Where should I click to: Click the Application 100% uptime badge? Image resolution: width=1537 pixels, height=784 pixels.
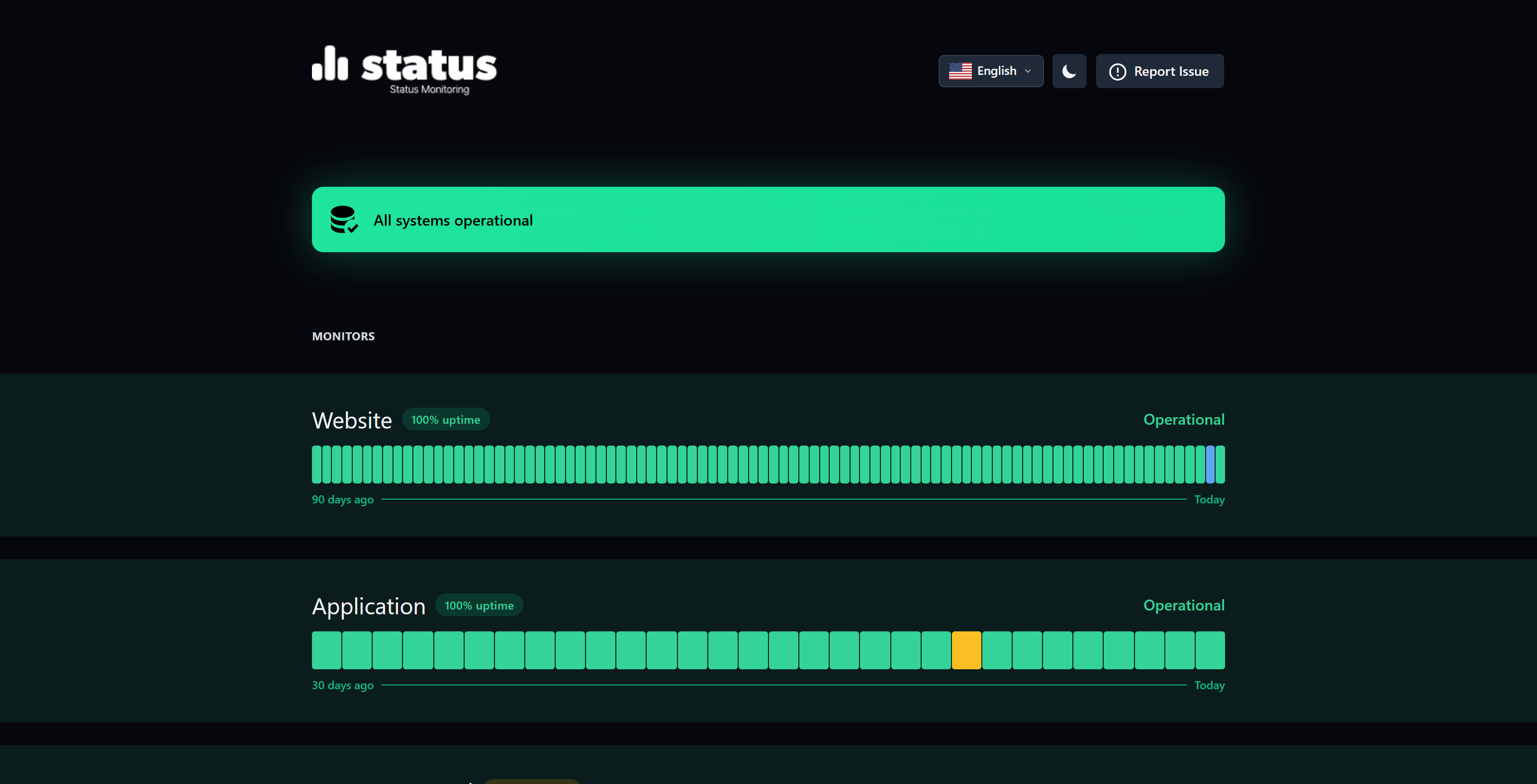[479, 606]
